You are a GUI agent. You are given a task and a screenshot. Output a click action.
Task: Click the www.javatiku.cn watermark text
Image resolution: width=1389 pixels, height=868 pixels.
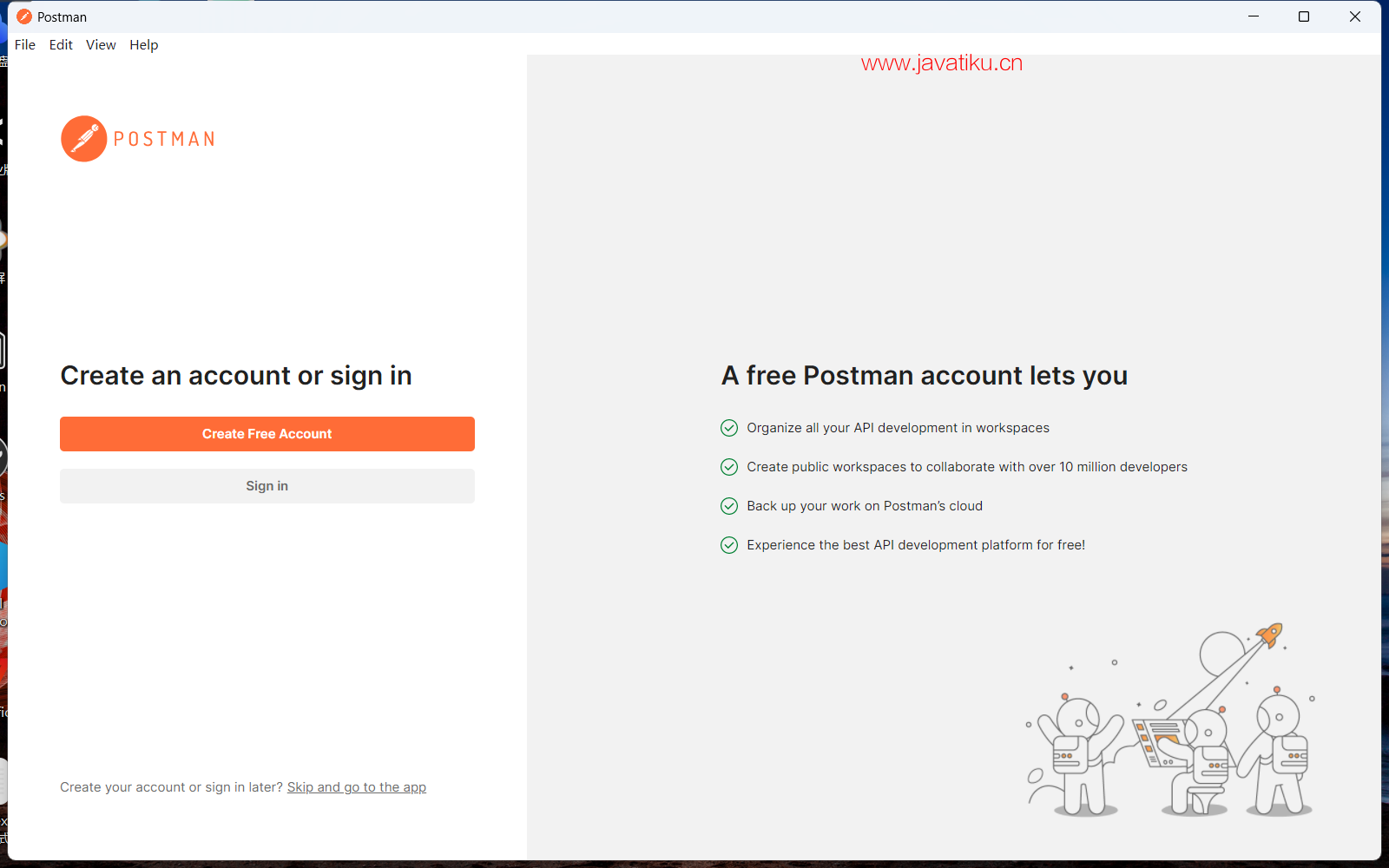pos(942,63)
